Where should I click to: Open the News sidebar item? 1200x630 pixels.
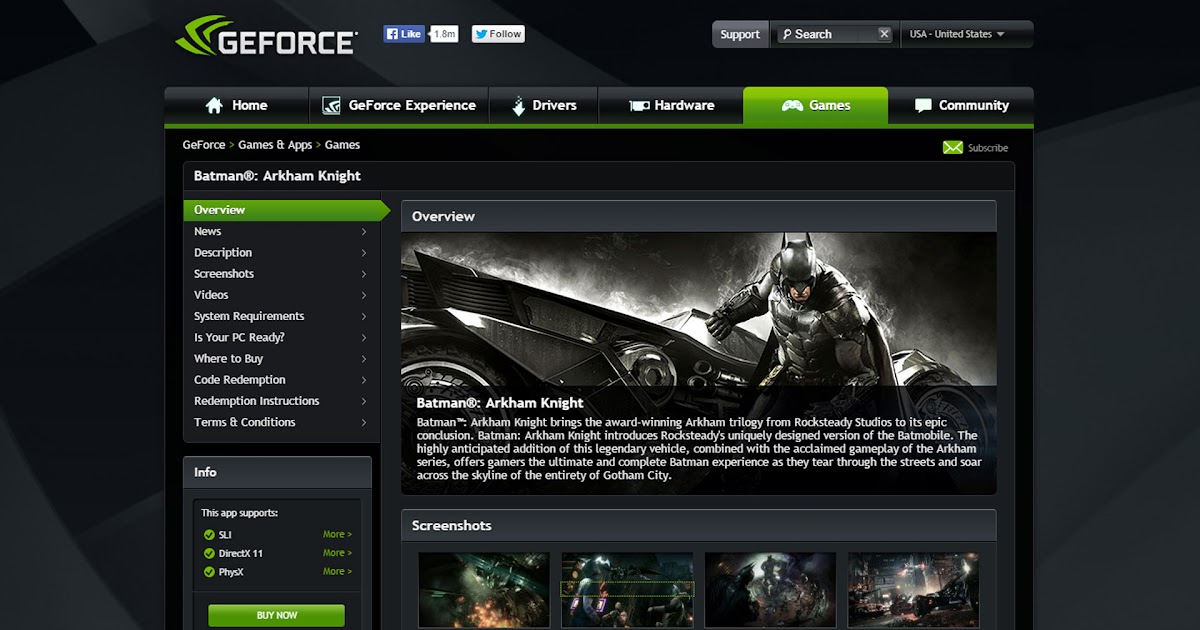tap(281, 231)
